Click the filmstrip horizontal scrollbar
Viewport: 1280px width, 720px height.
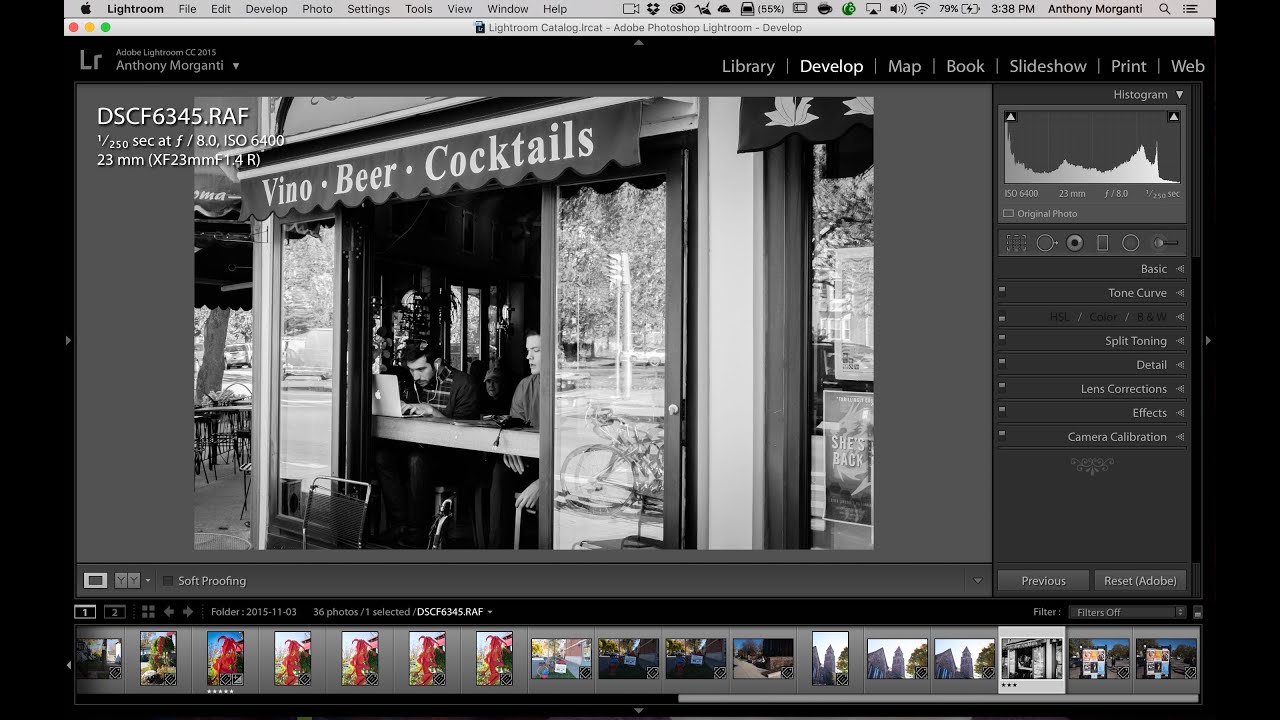click(937, 698)
